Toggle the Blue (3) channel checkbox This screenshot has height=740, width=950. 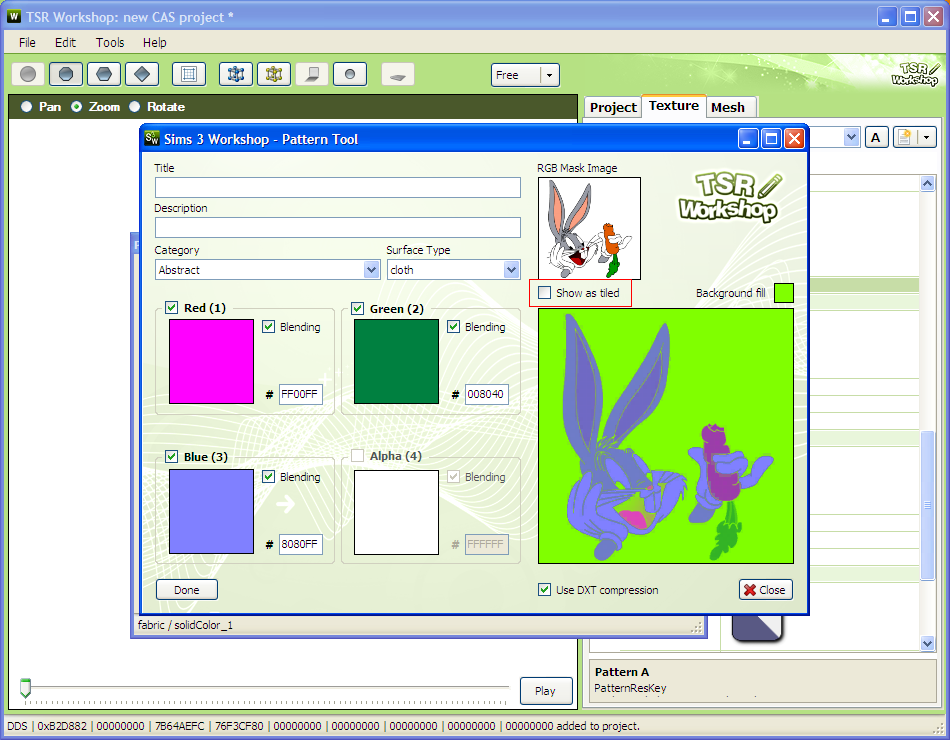pos(171,456)
